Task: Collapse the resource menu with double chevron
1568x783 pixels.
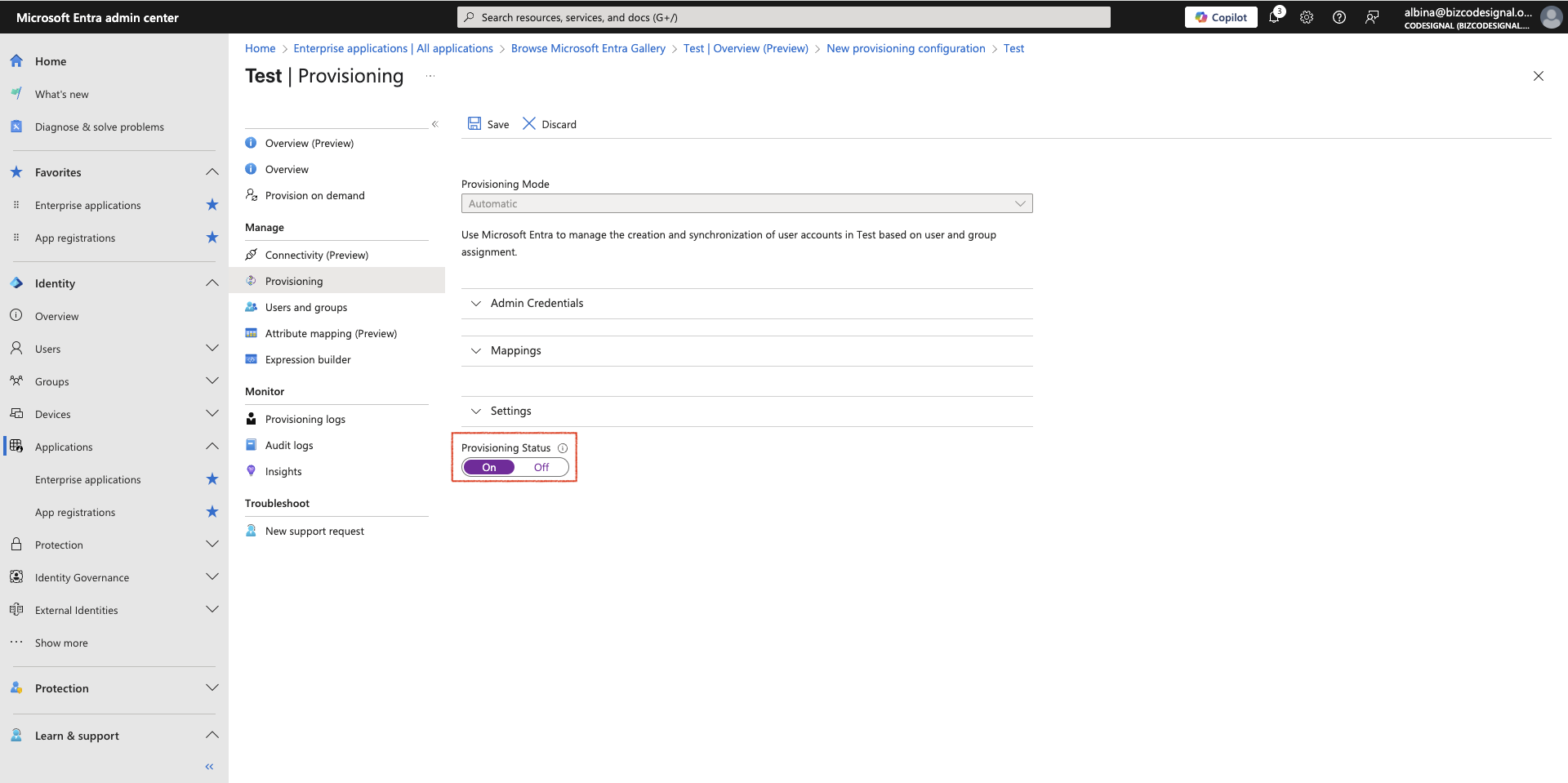Action: tap(435, 124)
